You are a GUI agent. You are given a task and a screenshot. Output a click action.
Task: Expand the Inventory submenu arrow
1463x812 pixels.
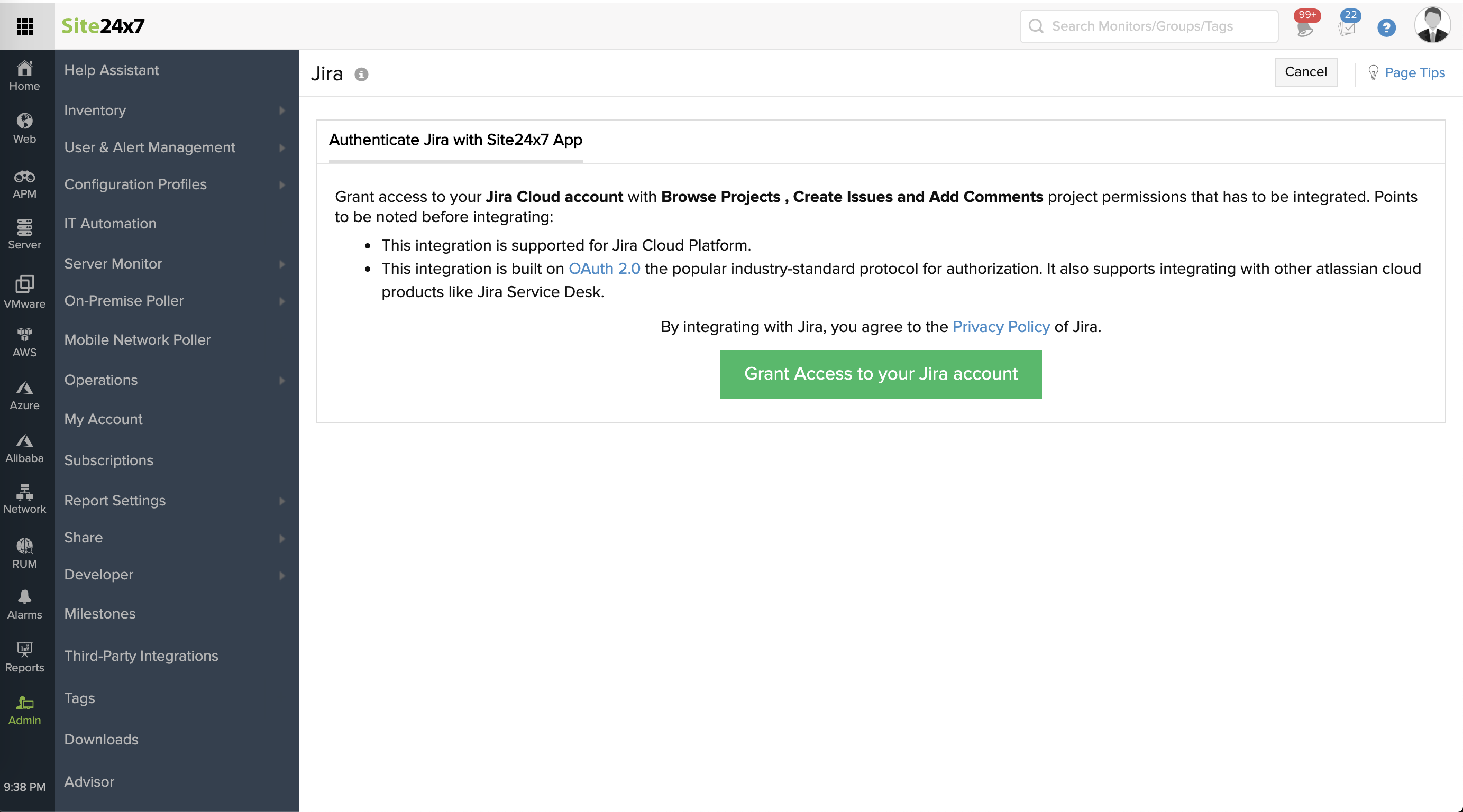282,110
